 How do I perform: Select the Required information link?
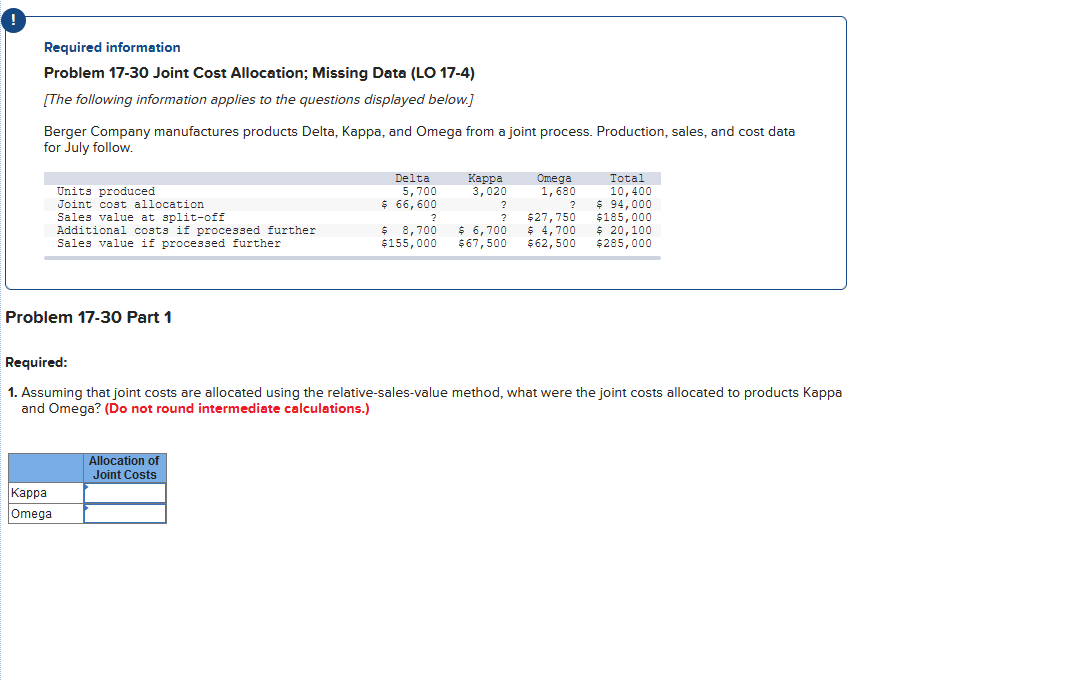pos(112,47)
